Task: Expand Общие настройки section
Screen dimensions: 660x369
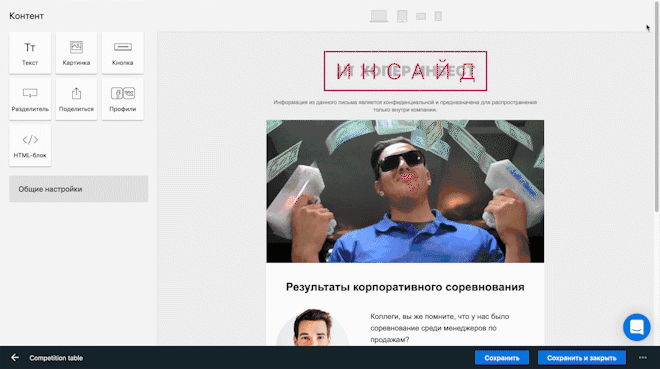Action: pyautogui.click(x=79, y=189)
